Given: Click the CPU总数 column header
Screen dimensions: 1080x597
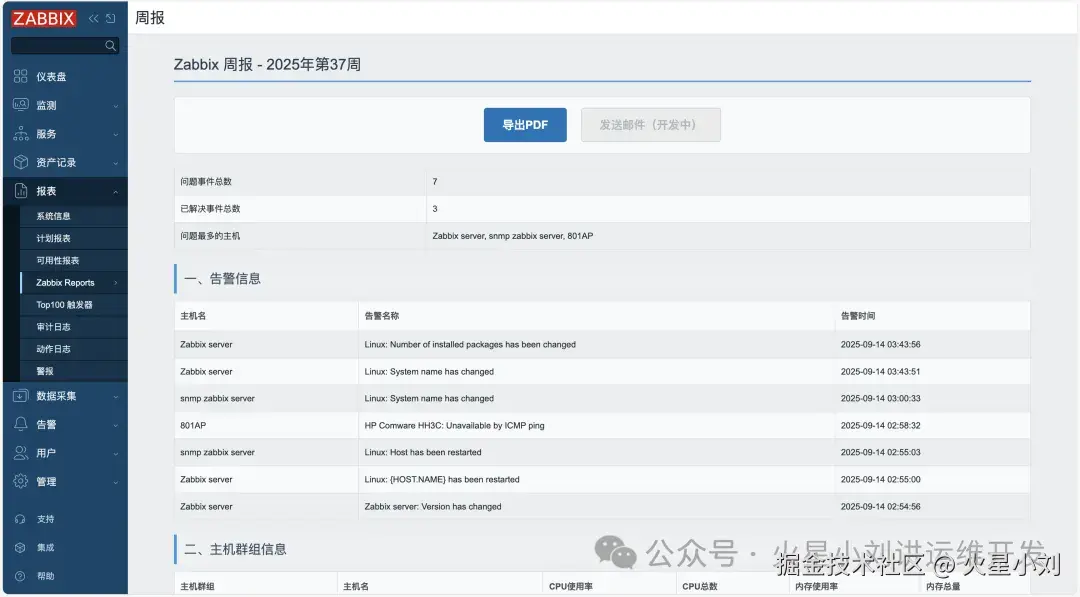Looking at the screenshot, I should (x=700, y=587).
